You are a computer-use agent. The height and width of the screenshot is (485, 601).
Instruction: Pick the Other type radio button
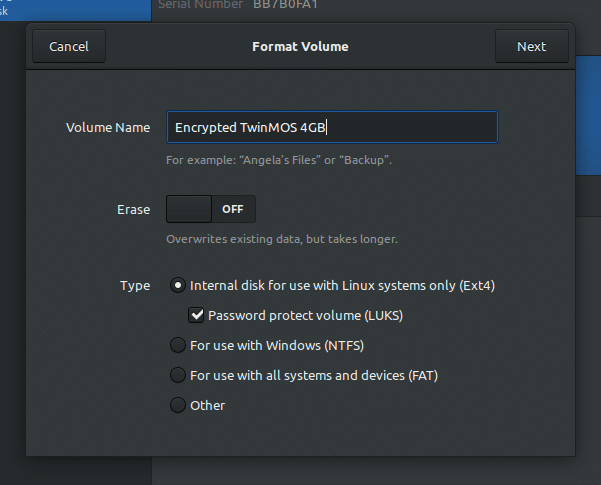pyautogui.click(x=178, y=405)
